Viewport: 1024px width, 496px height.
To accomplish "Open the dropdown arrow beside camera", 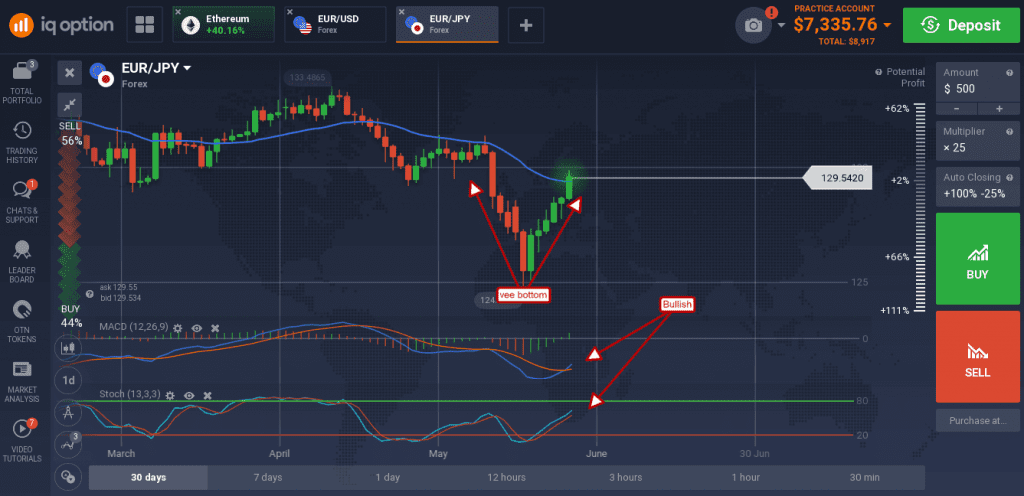I will pyautogui.click(x=782, y=25).
